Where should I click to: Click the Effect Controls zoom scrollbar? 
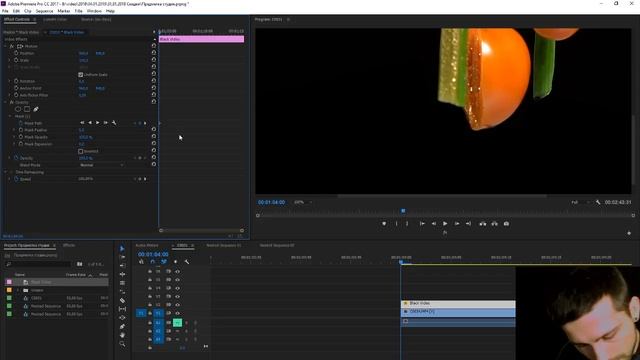201,231
